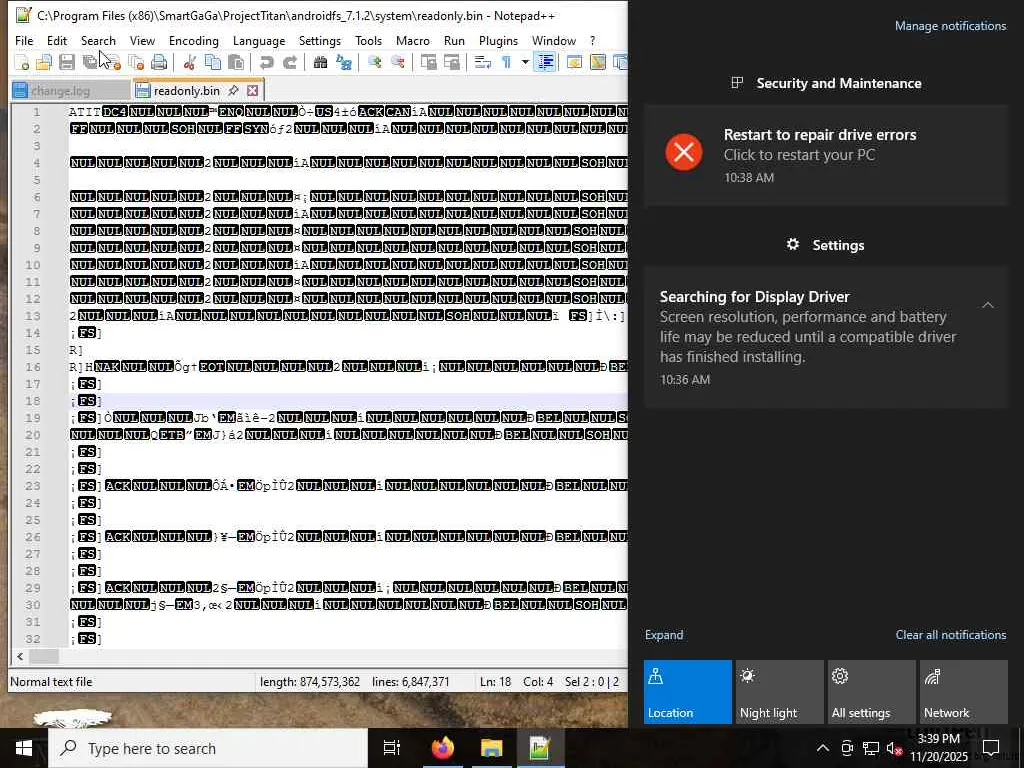Open the Edit menu
Image resolution: width=1024 pixels, height=768 pixels.
click(x=57, y=40)
